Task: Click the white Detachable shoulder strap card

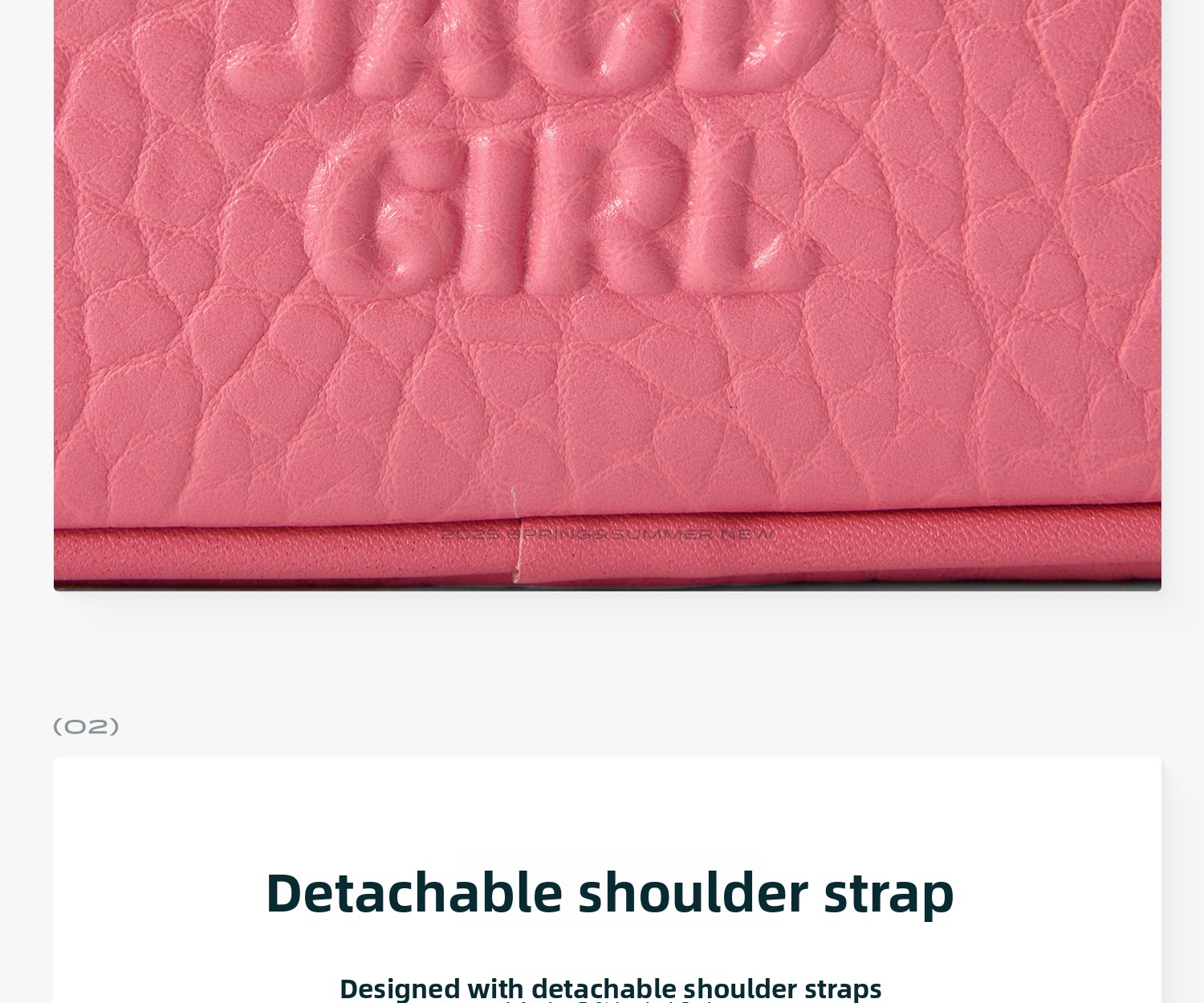Action: pyautogui.click(x=608, y=879)
